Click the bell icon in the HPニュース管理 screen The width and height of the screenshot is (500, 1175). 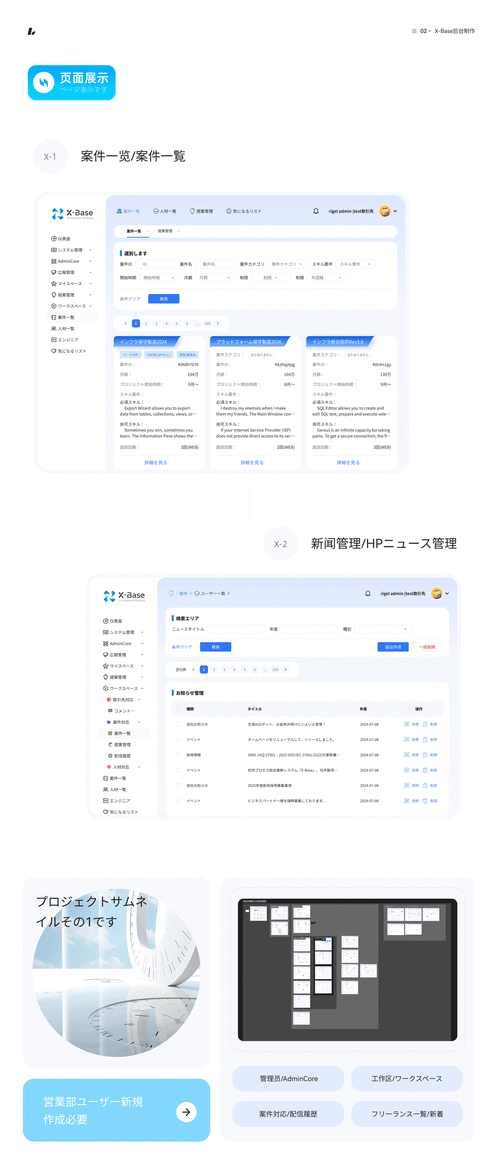point(367,593)
